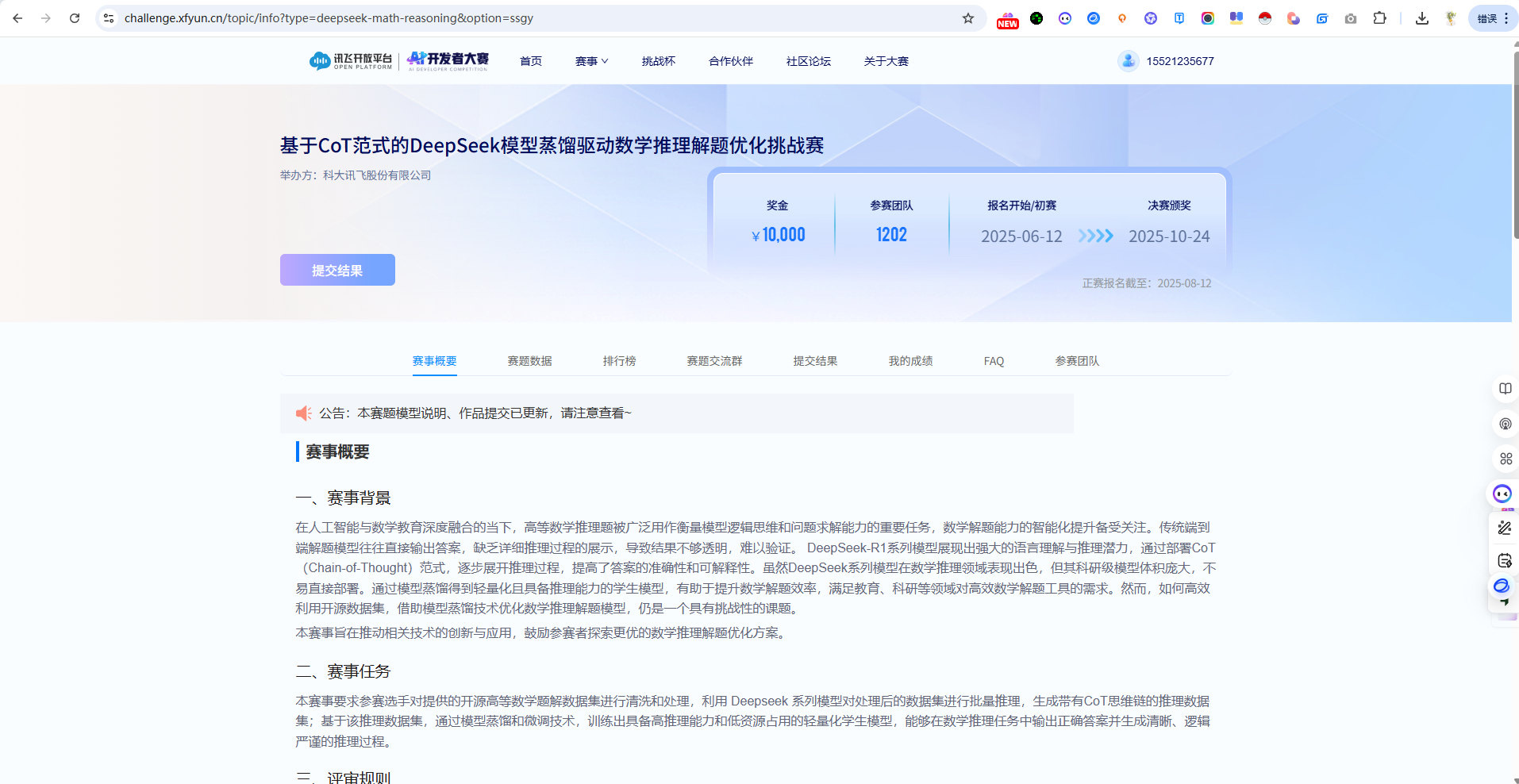Click the four-squares apps icon in right sidebar
Screen dimensions: 1519x784
1506,459
